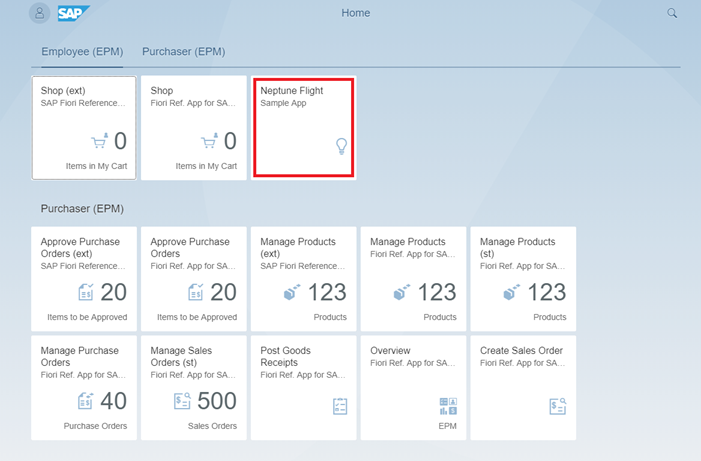Click '0' count on the Shop tile
Image resolution: width=701 pixels, height=461 pixels.
pos(230,141)
